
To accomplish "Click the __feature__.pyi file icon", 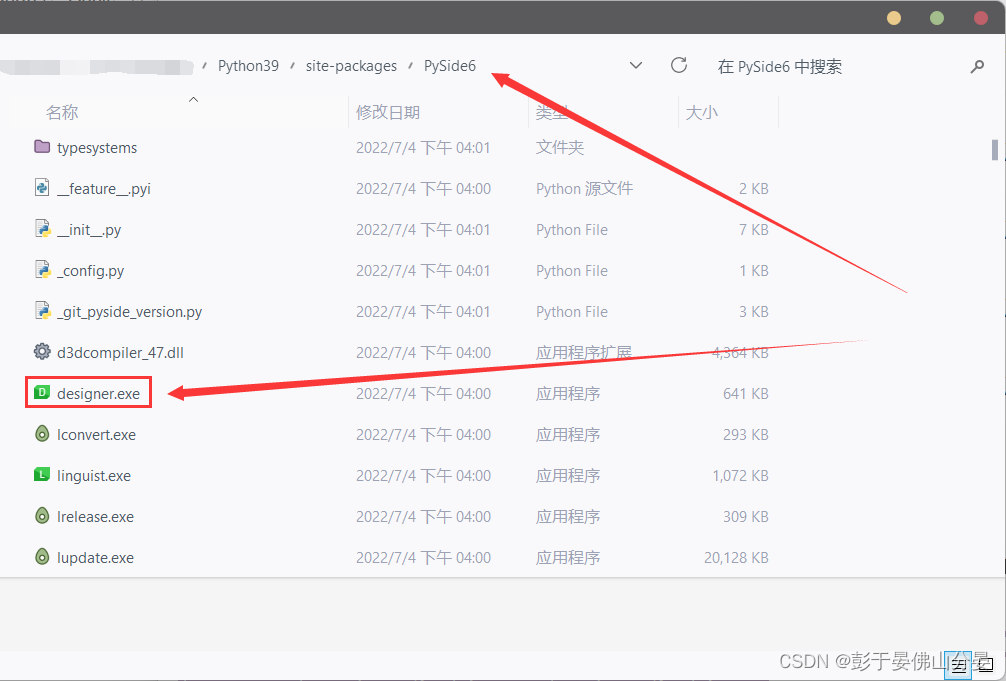I will tap(42, 188).
